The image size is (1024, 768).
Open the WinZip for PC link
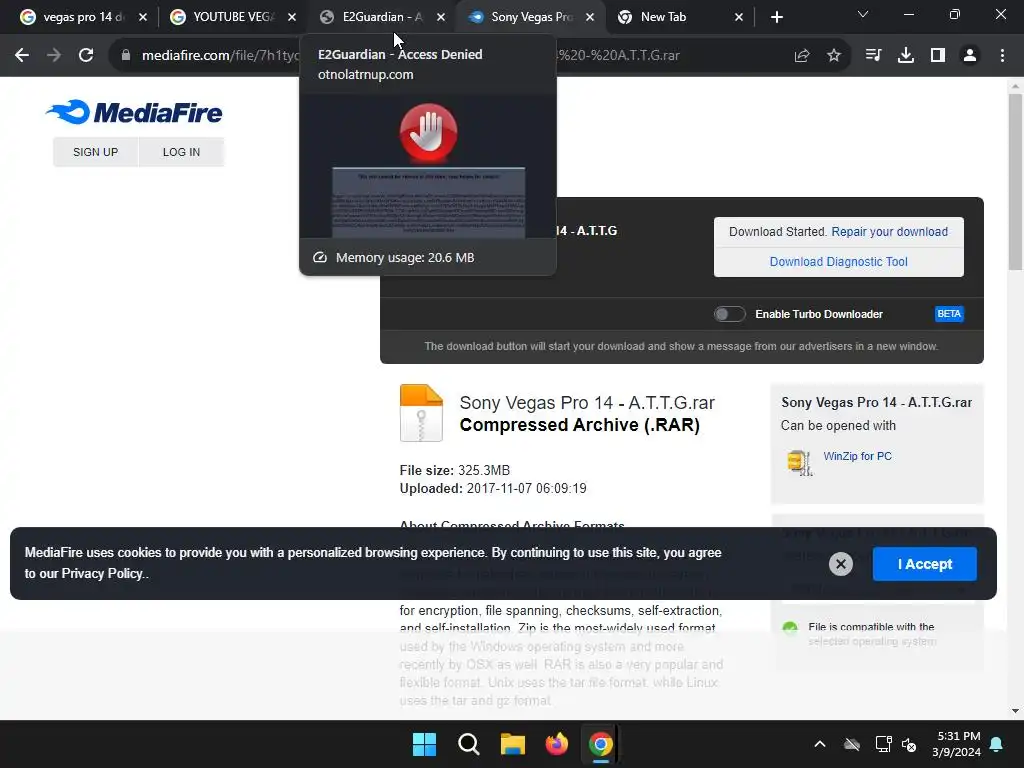coord(857,456)
